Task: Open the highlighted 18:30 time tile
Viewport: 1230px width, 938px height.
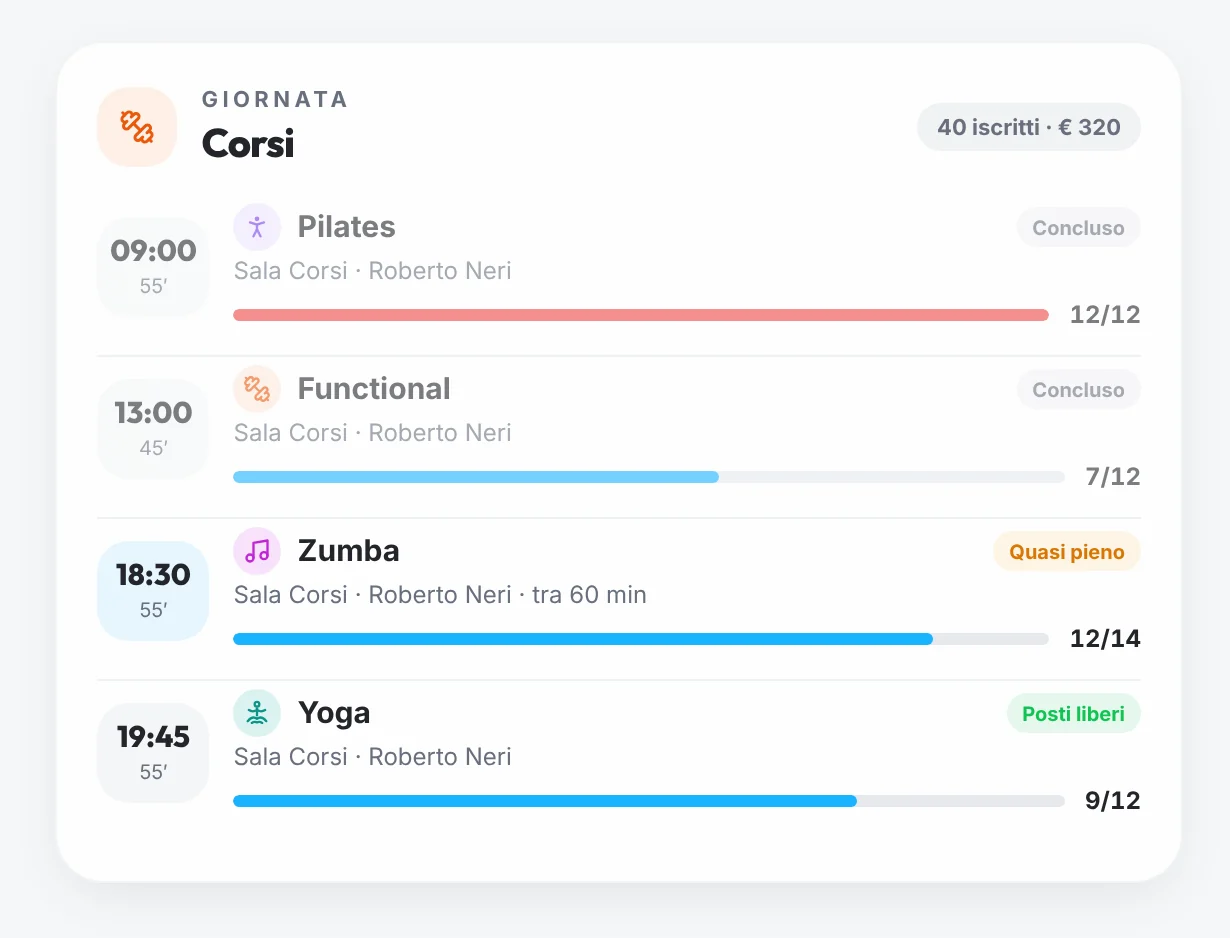Action: [153, 591]
